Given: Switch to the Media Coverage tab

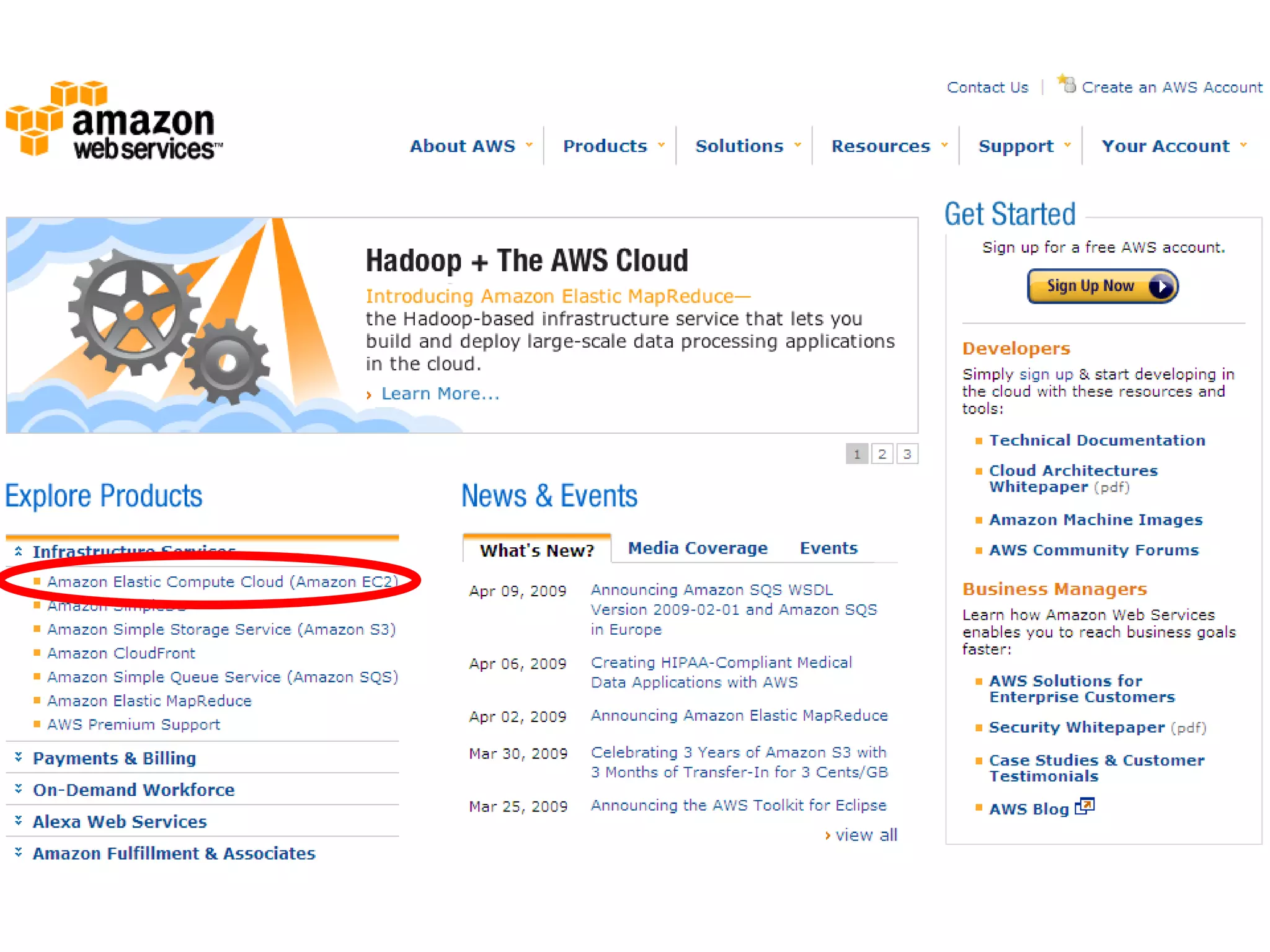Looking at the screenshot, I should (698, 548).
